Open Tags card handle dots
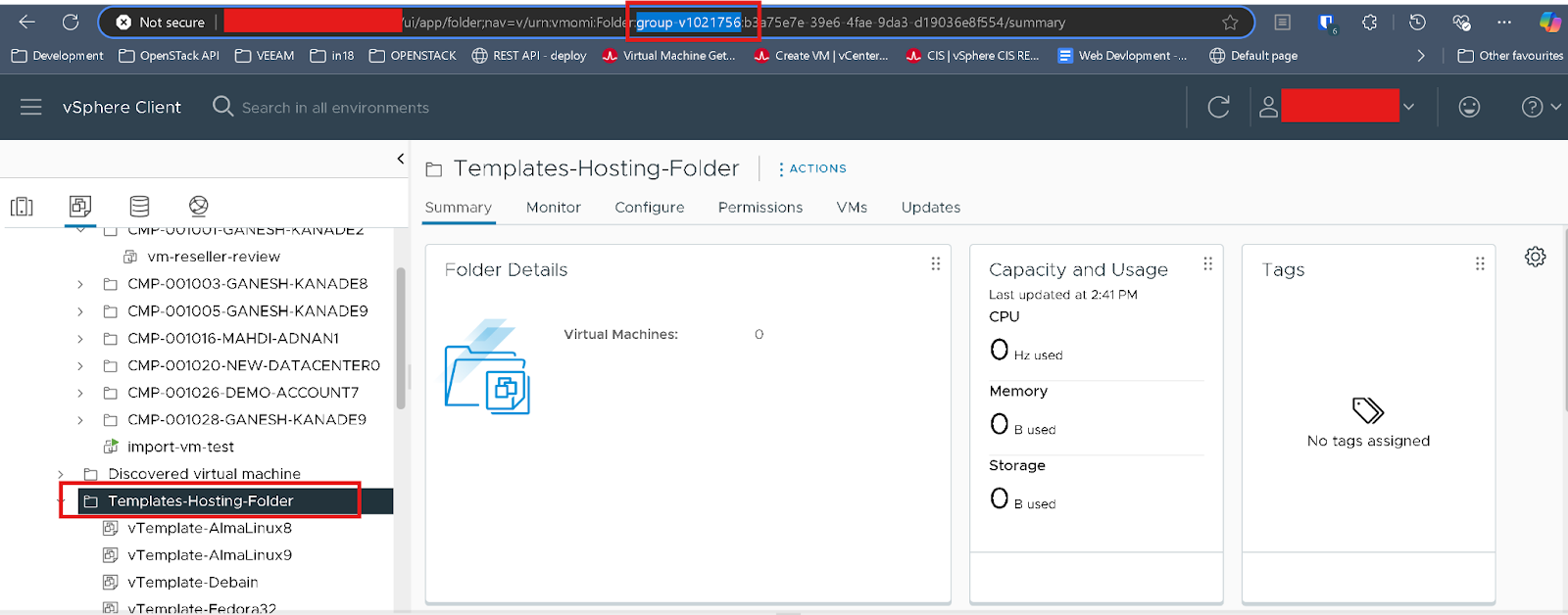1568x615 pixels. [1480, 263]
